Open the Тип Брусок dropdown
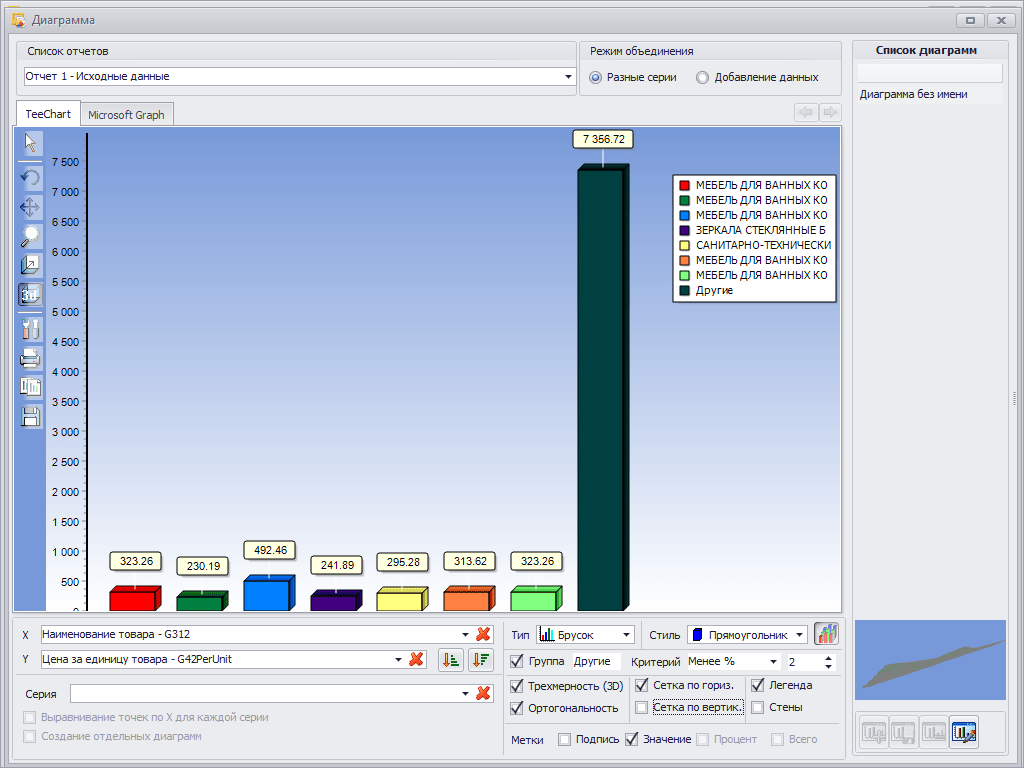The width and height of the screenshot is (1024, 768). pyautogui.click(x=626, y=635)
